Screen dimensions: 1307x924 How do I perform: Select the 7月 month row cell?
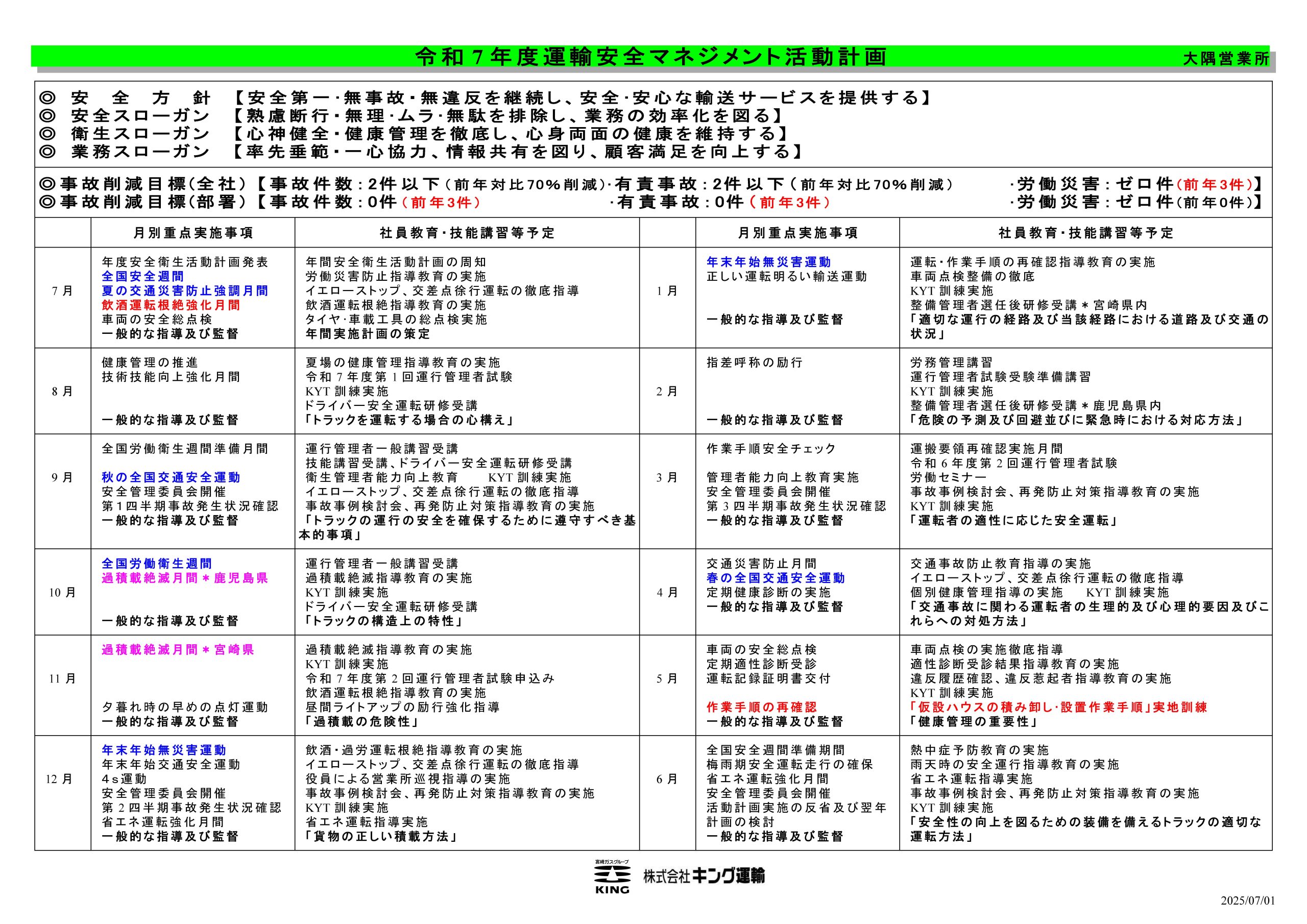[63, 298]
